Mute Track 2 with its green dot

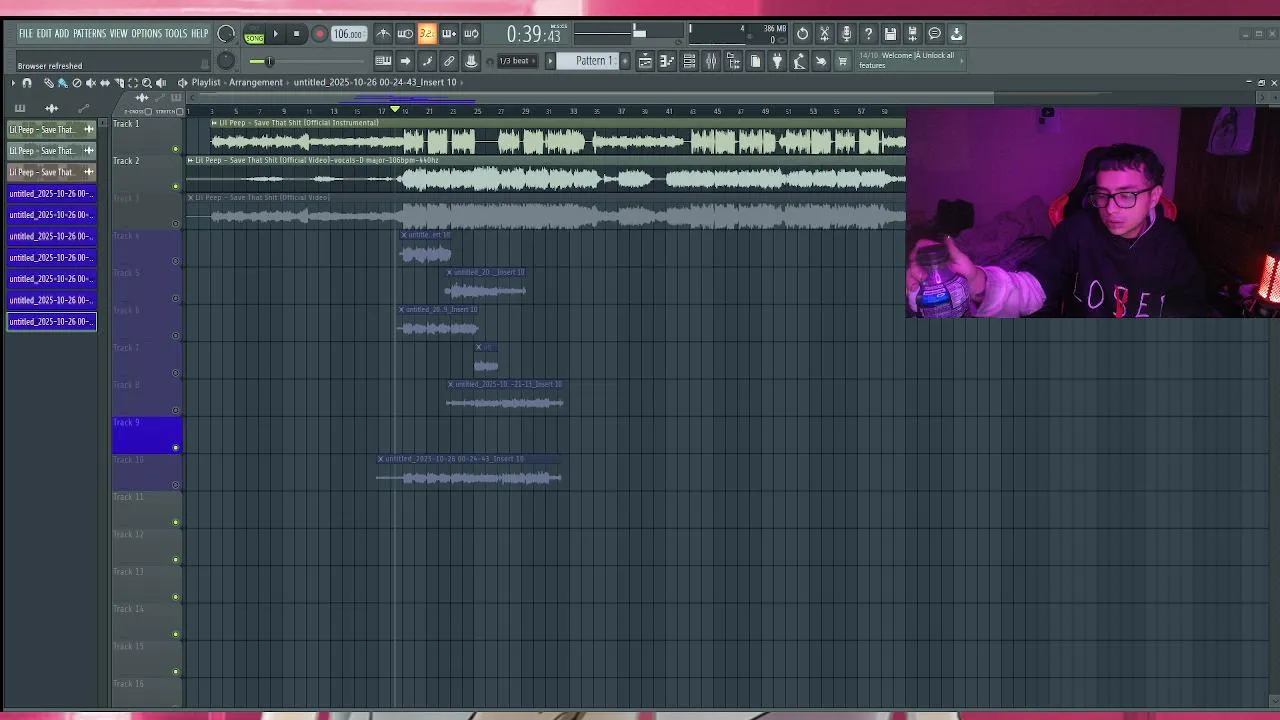pos(176,186)
